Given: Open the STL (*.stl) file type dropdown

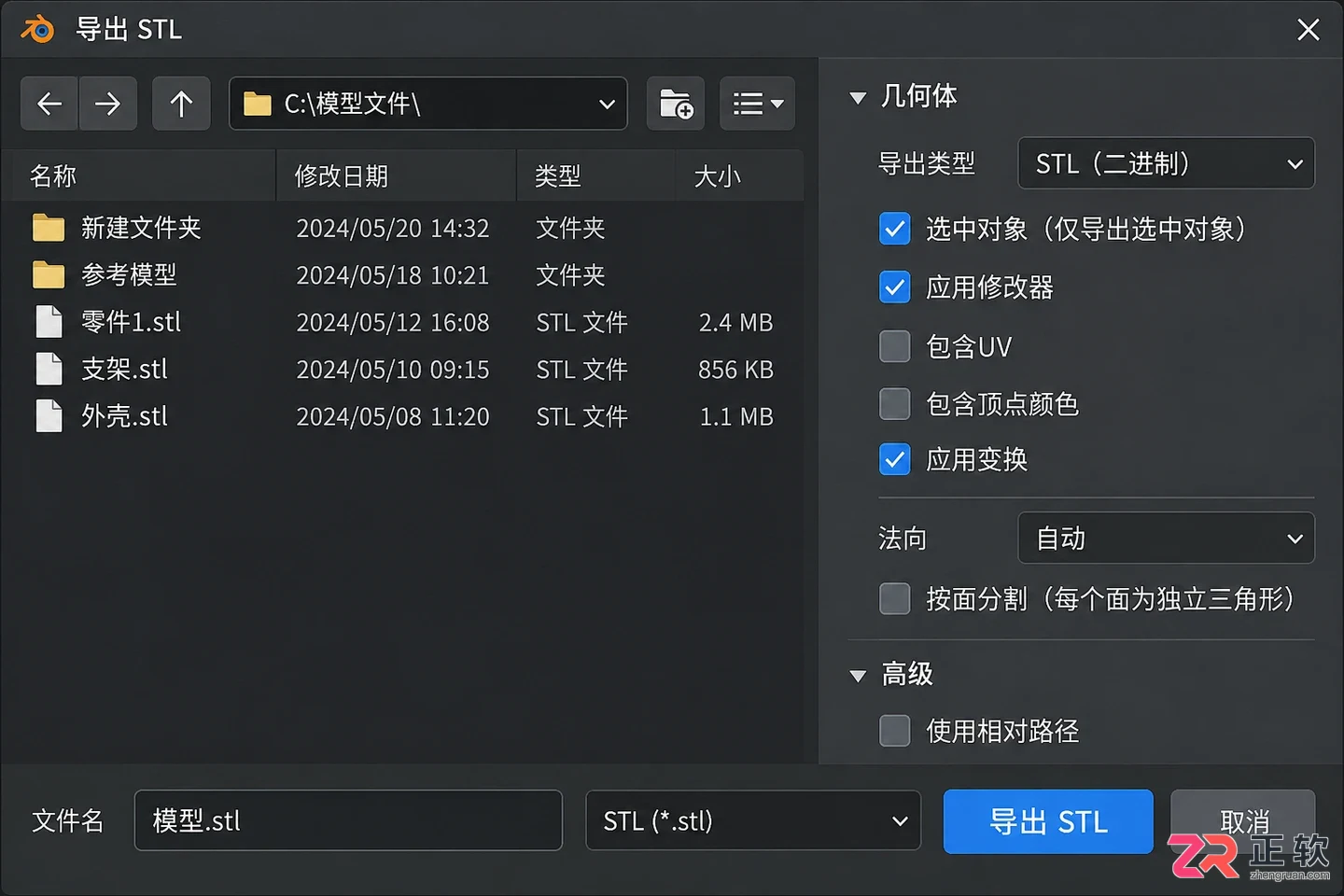Looking at the screenshot, I should 753,820.
